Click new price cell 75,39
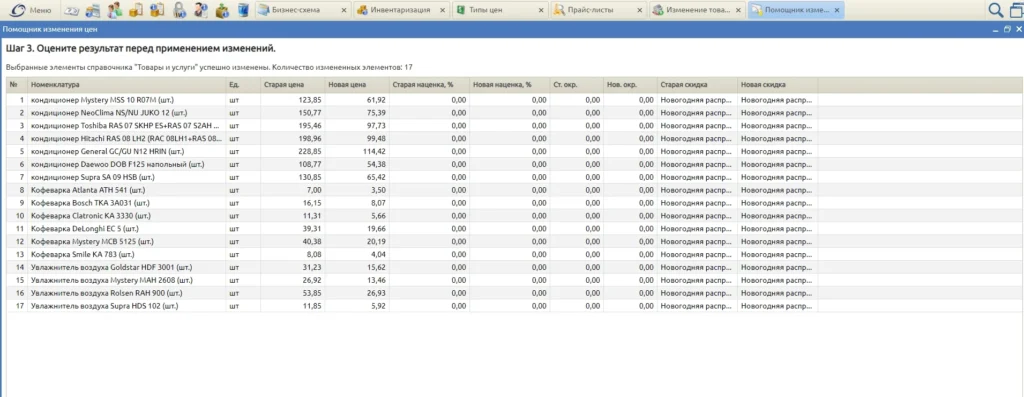The height and width of the screenshot is (397, 1024). pyautogui.click(x=357, y=113)
